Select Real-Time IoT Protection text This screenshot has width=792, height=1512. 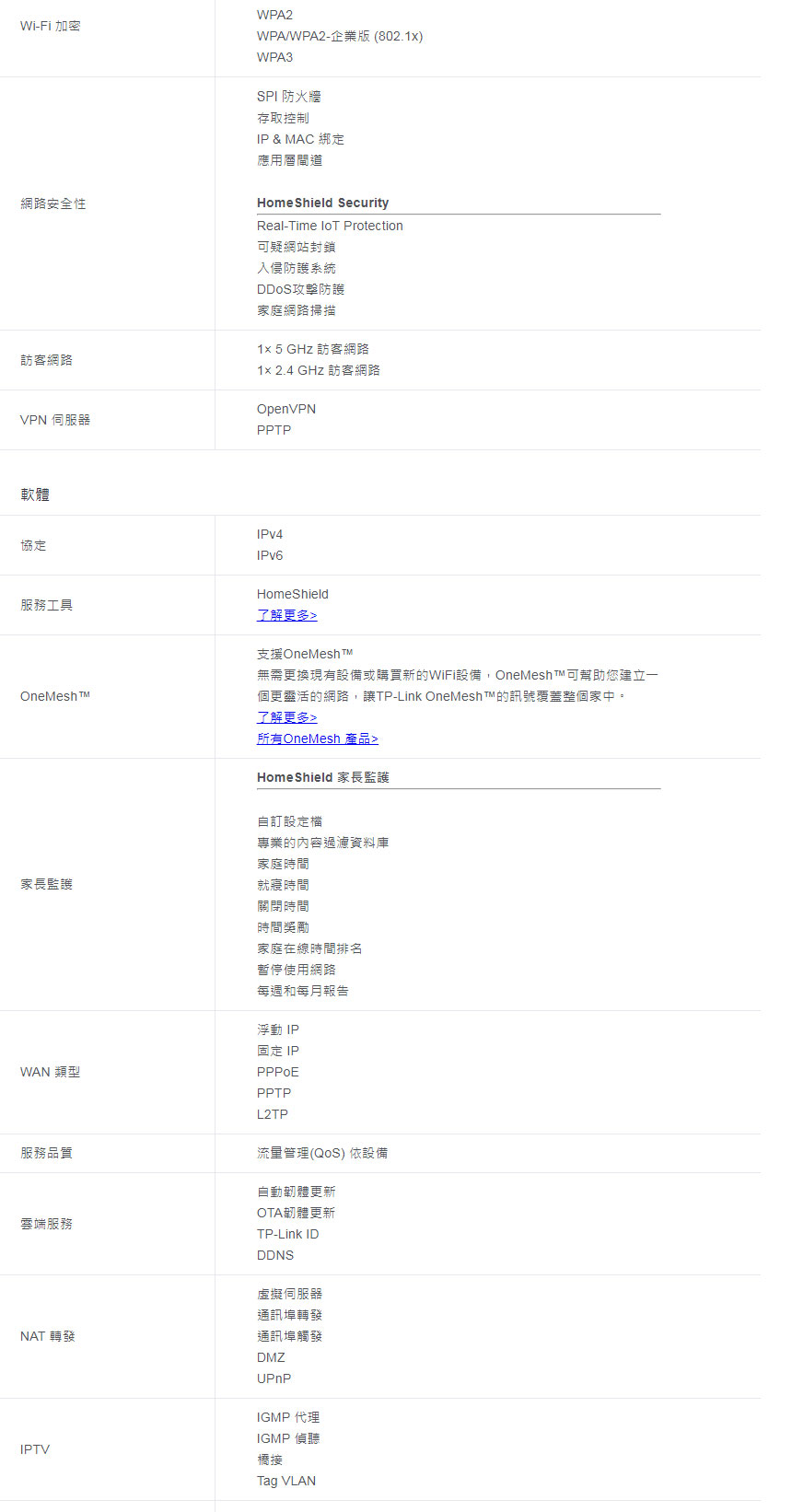pos(330,226)
